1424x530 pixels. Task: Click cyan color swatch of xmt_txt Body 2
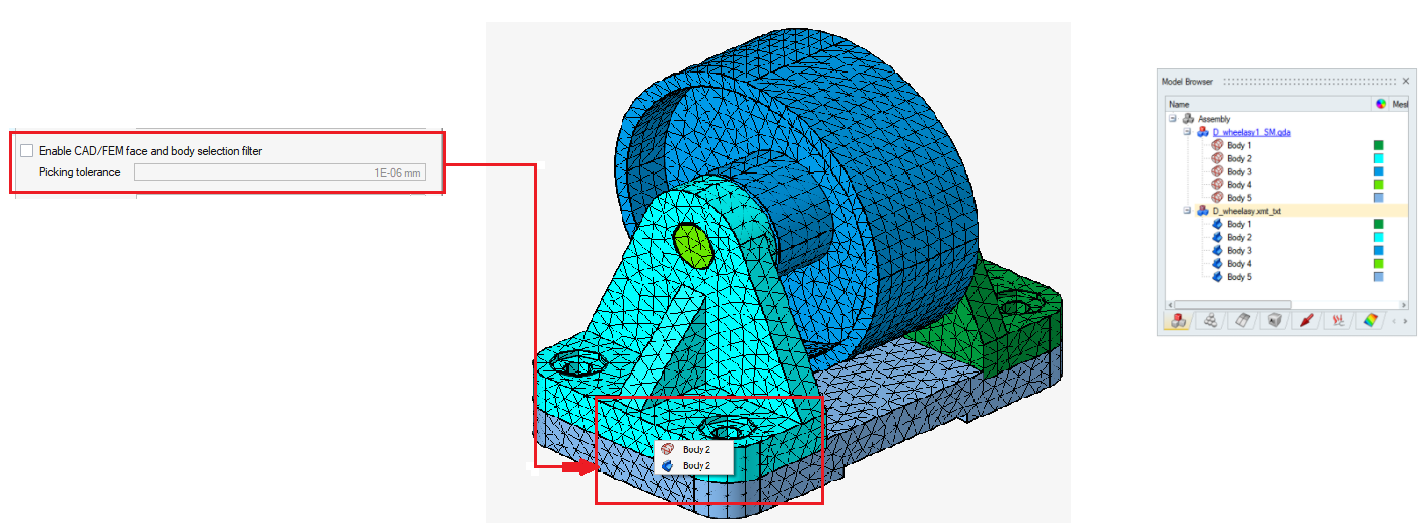(1379, 237)
